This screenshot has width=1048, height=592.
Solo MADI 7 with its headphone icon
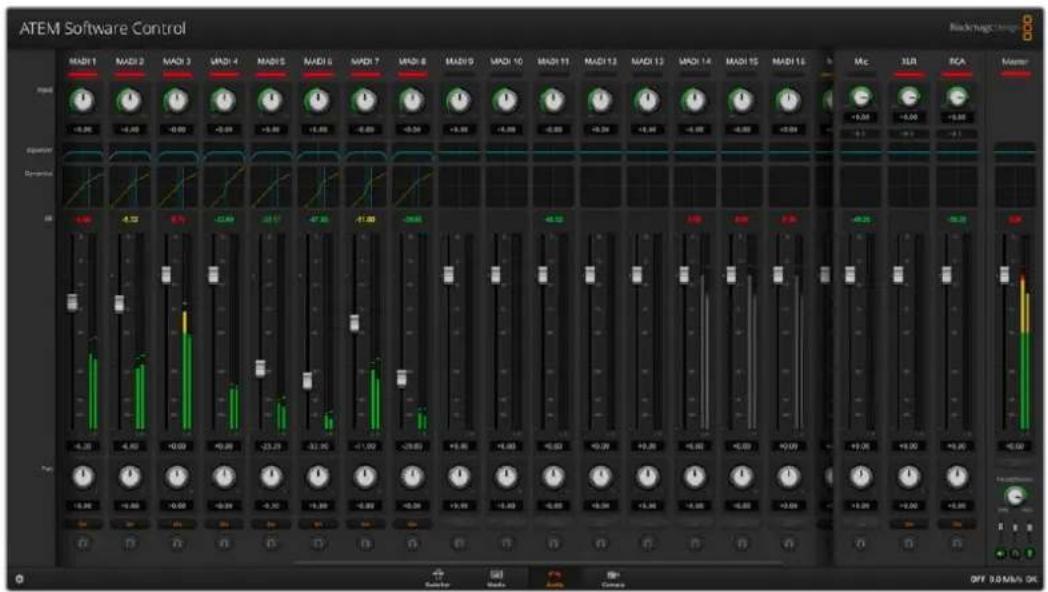[365, 544]
